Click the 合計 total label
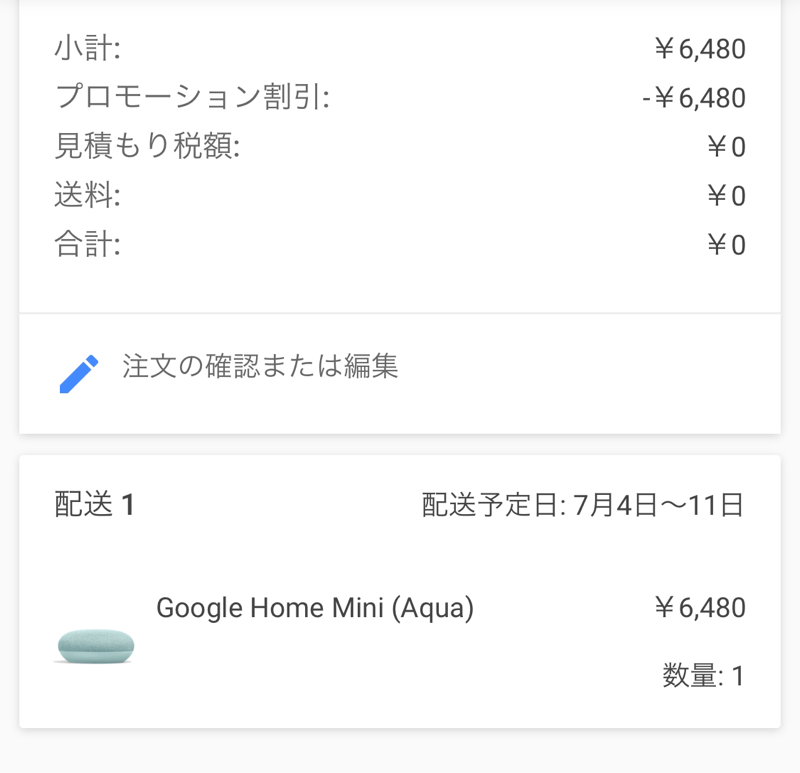Viewport: 800px width, 773px height. click(88, 244)
